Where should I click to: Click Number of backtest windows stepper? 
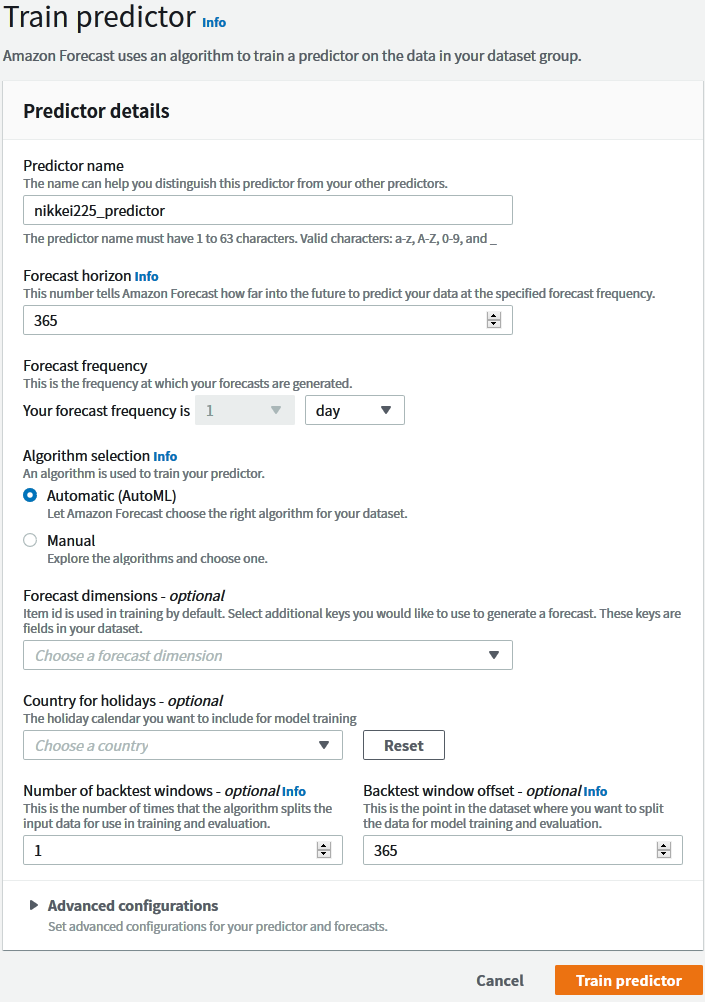coord(323,850)
